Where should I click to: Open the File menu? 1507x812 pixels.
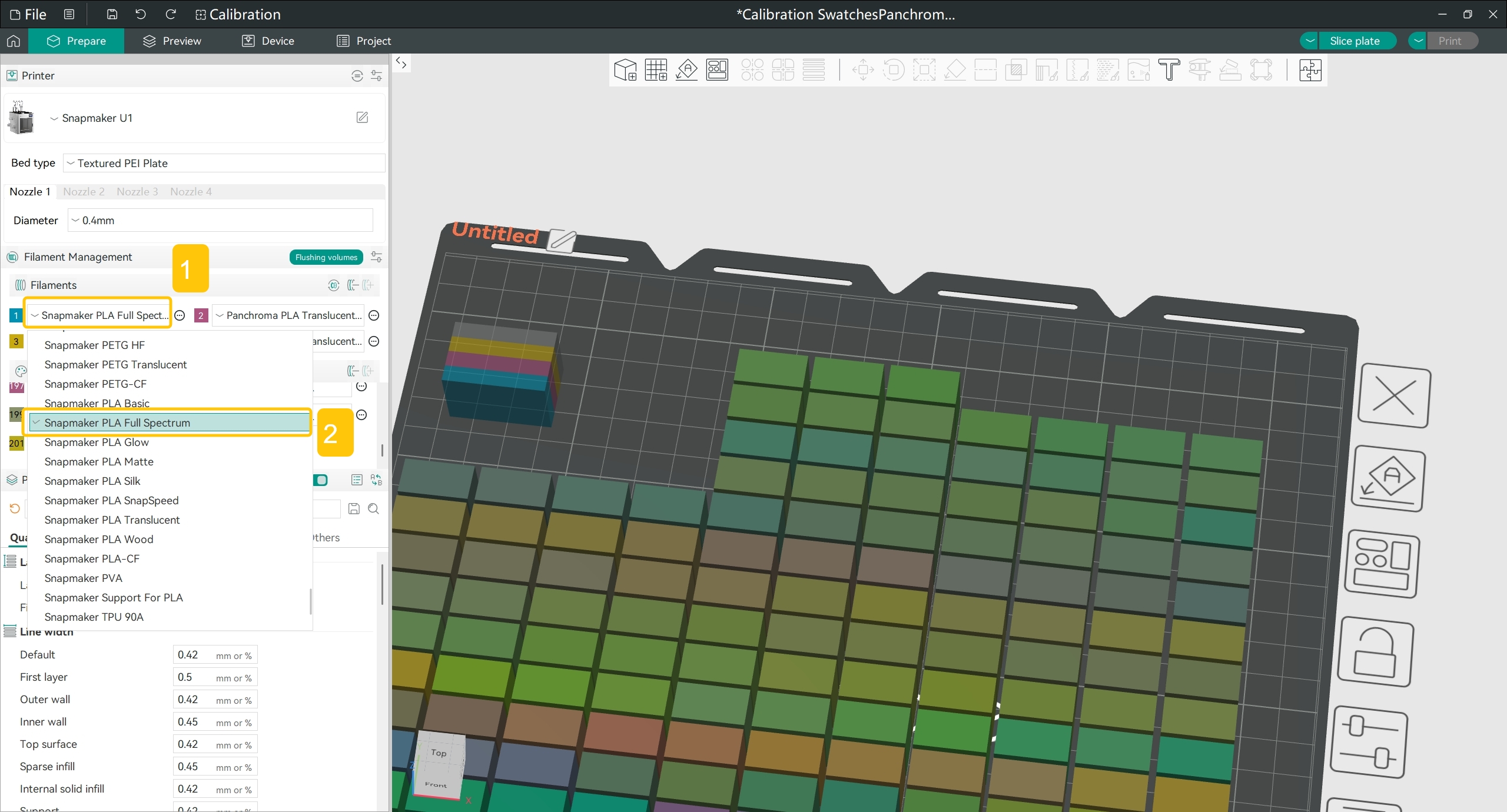tap(28, 14)
